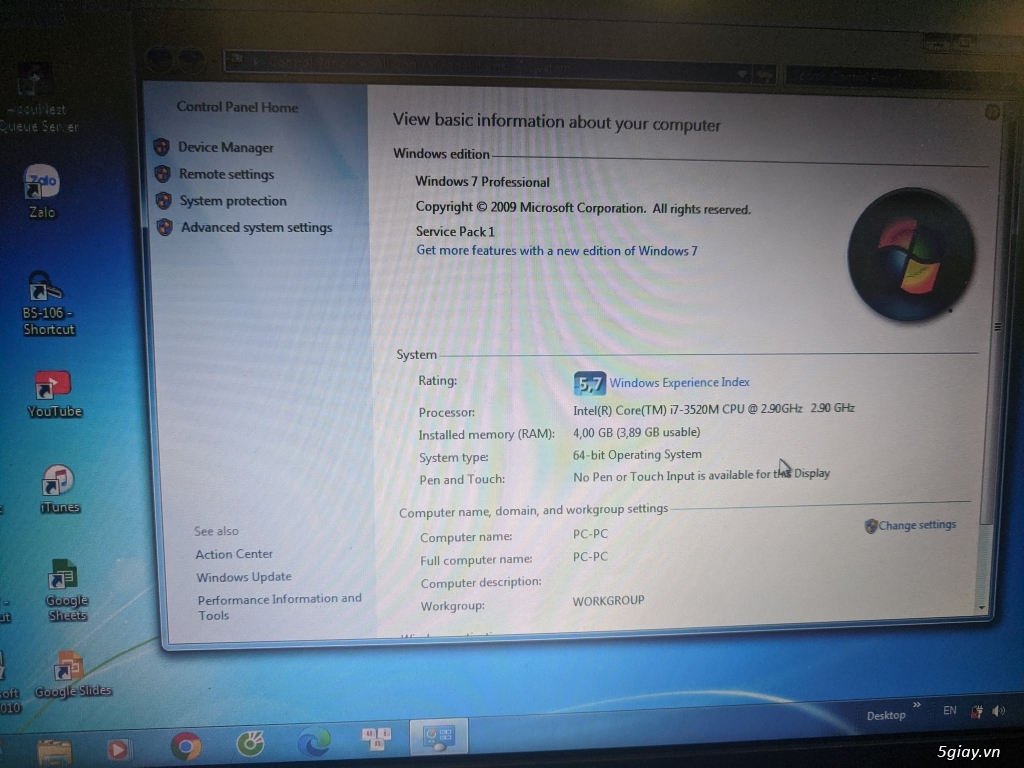Click the address bar dropdown arrow

pyautogui.click(x=742, y=74)
